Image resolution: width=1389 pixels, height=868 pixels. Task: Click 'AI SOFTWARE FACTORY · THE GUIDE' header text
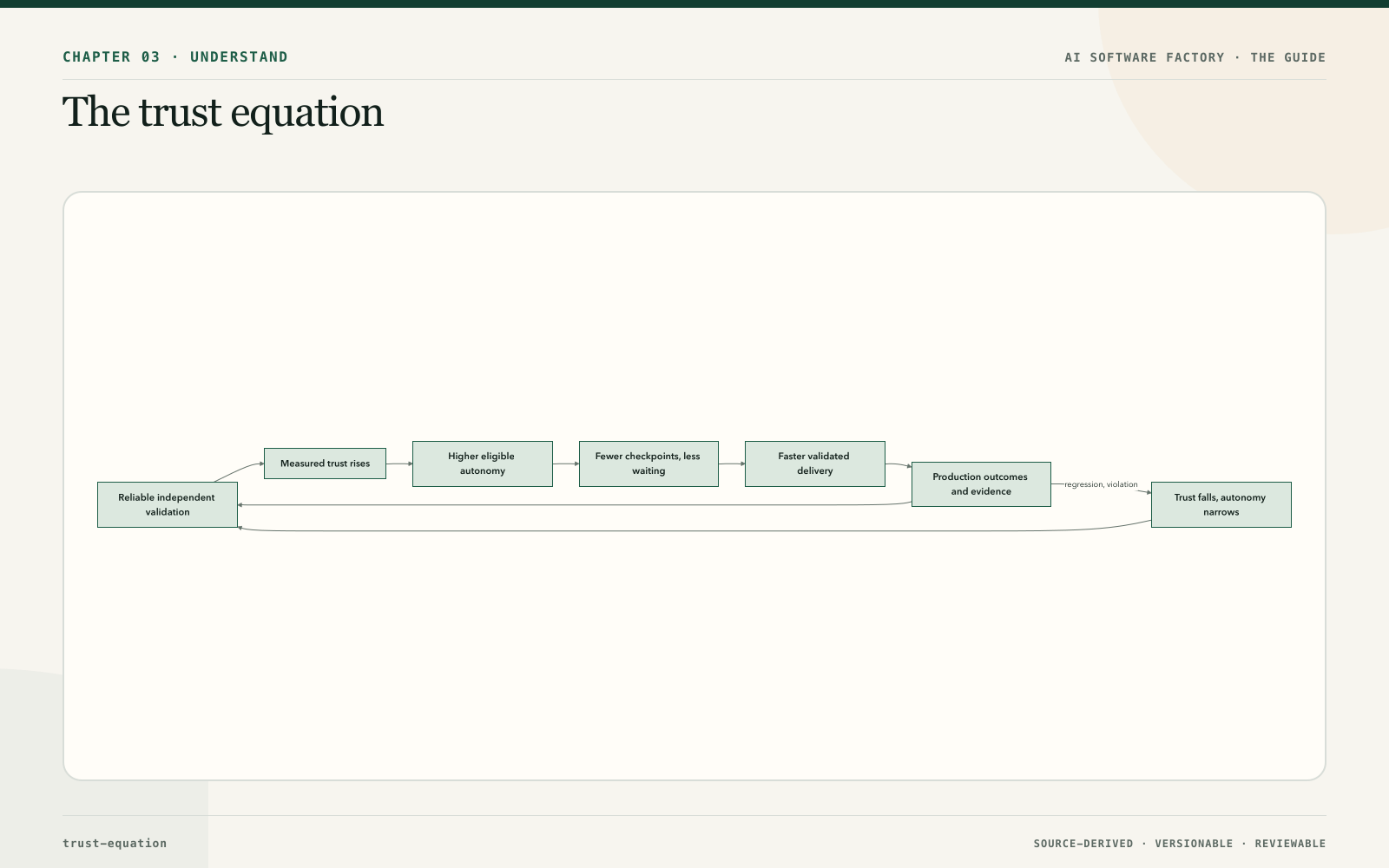pos(1195,57)
